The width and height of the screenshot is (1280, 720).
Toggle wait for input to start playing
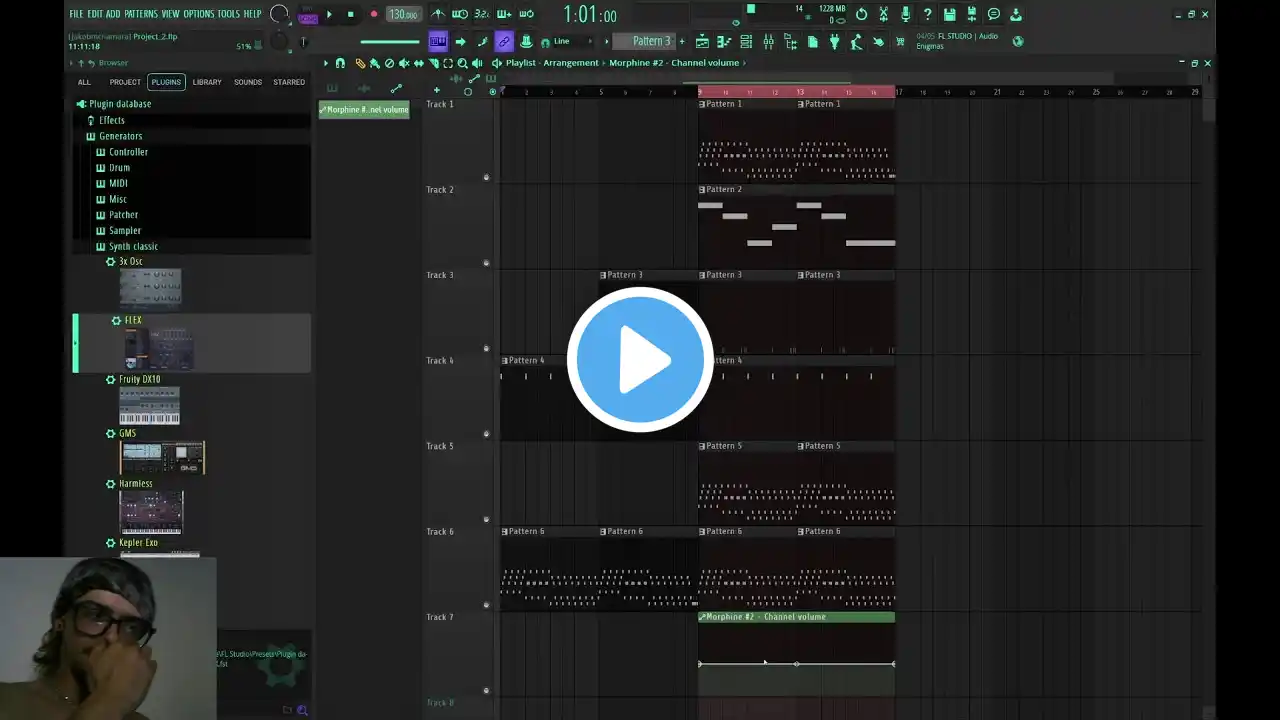click(460, 14)
